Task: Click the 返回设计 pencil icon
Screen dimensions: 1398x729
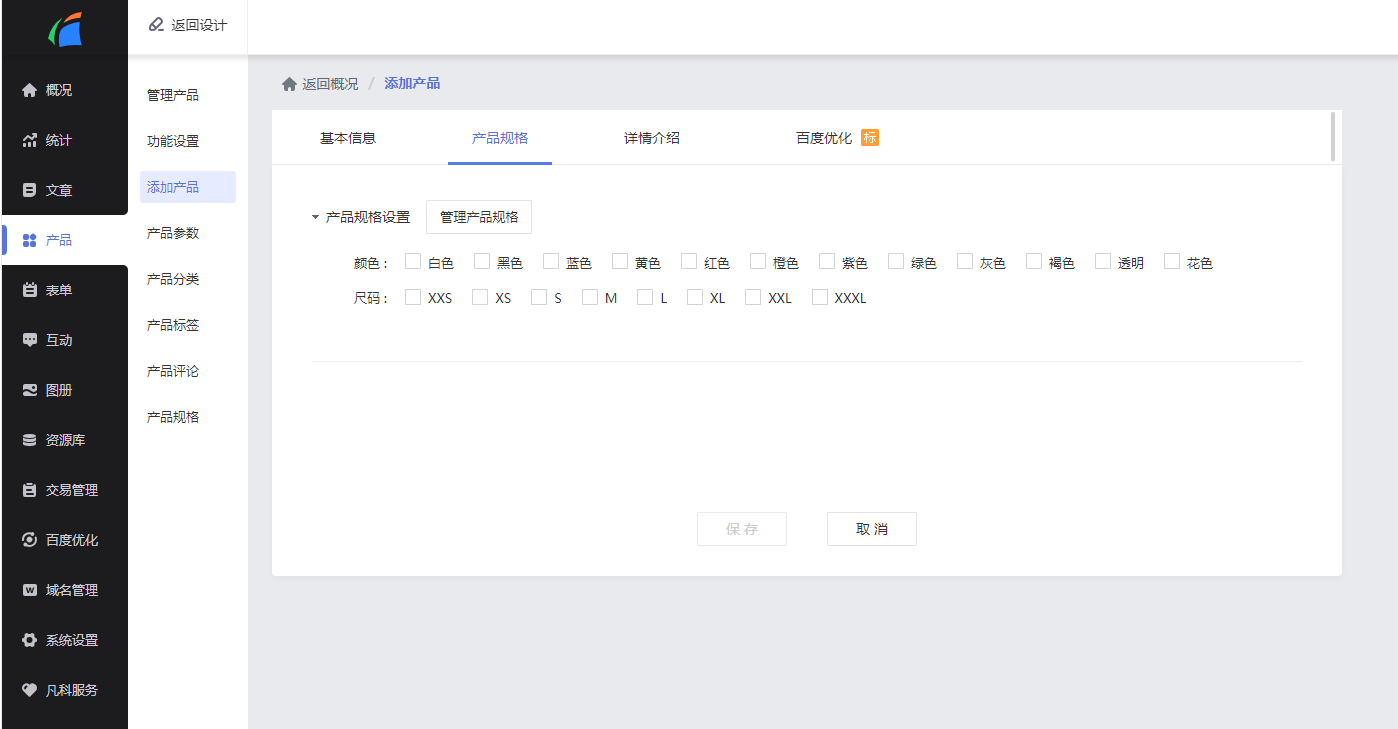Action: pos(156,25)
